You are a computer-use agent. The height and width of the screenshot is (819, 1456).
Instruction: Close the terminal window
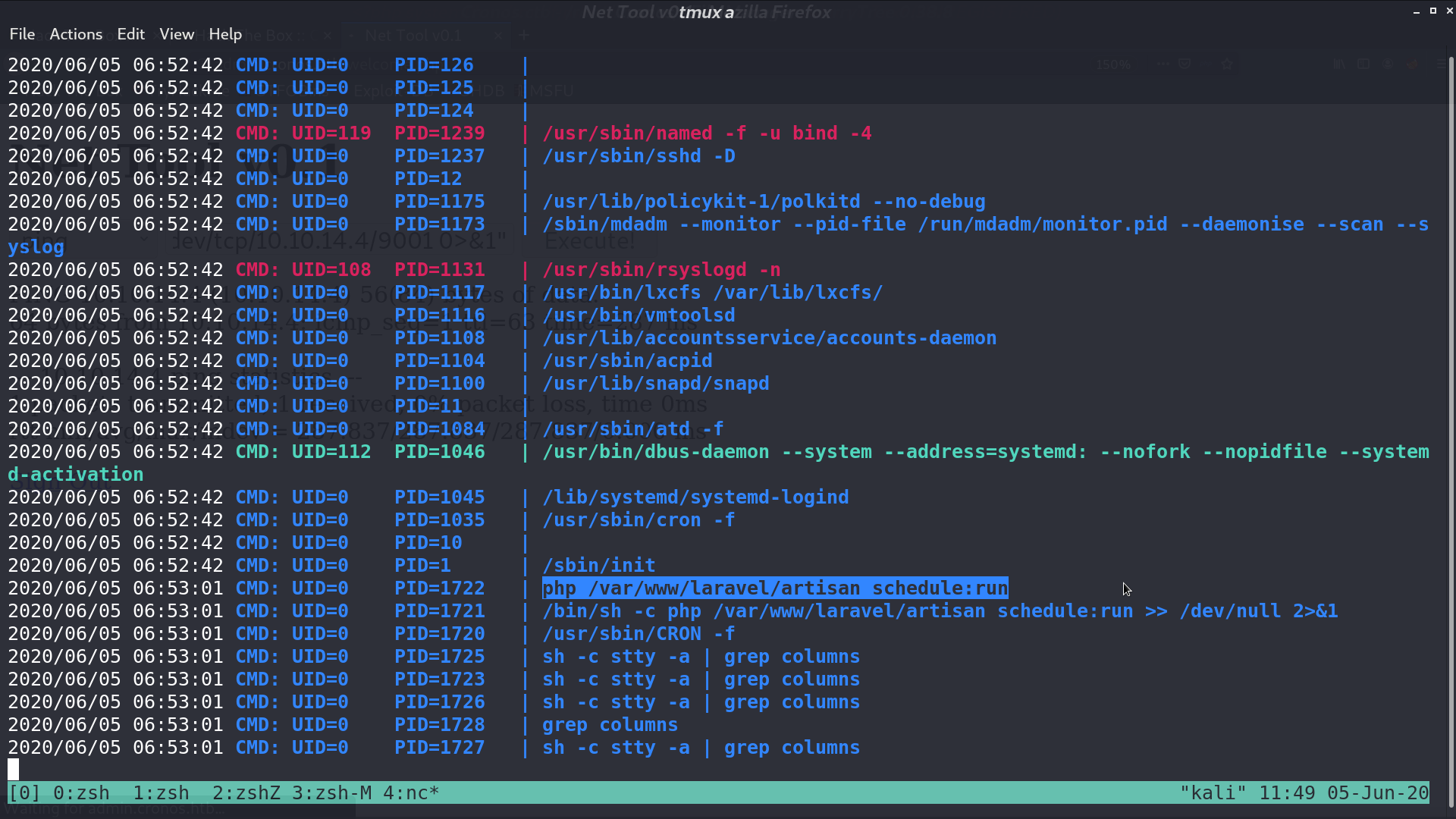coord(1448,11)
